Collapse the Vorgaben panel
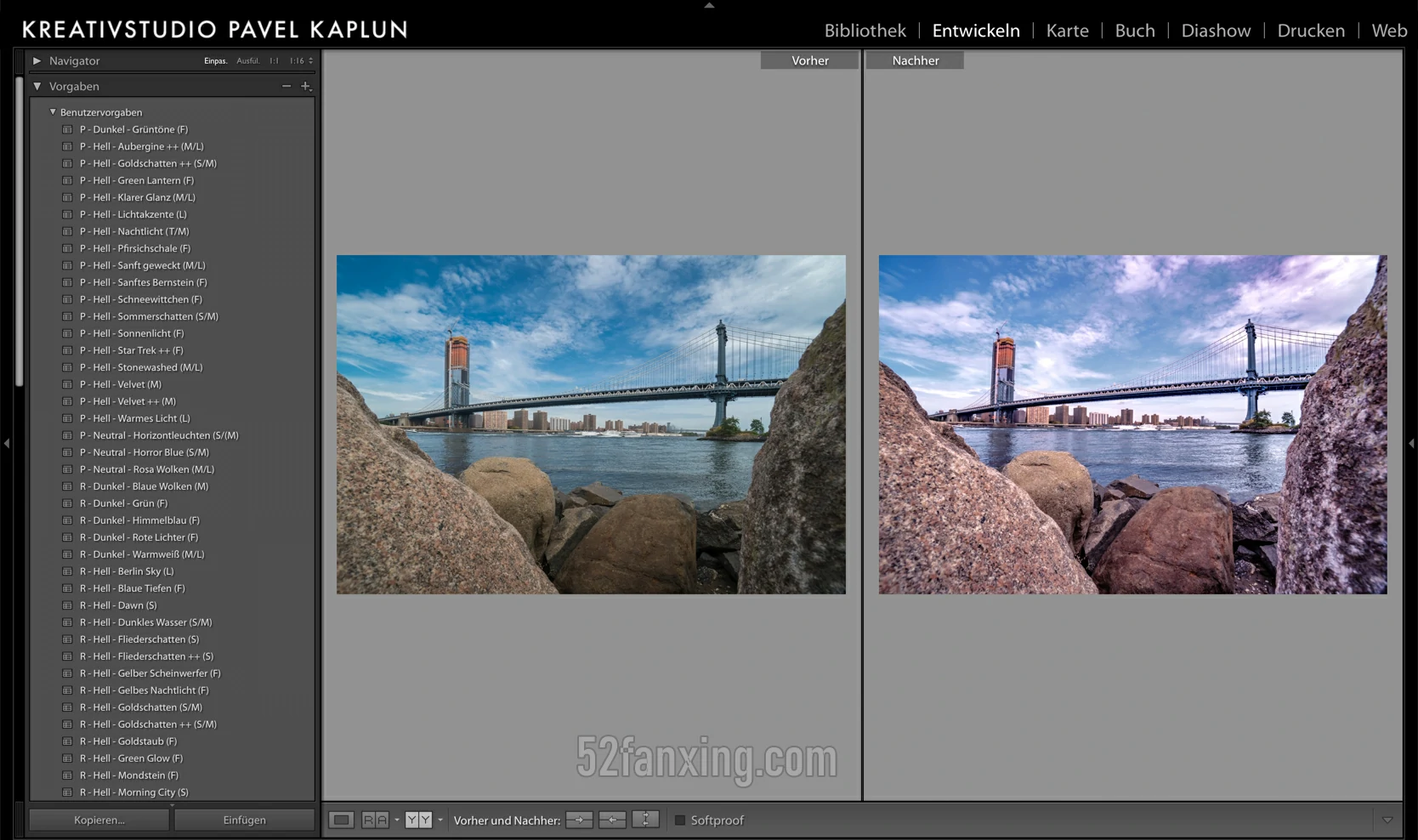This screenshot has width=1418, height=840. (37, 86)
